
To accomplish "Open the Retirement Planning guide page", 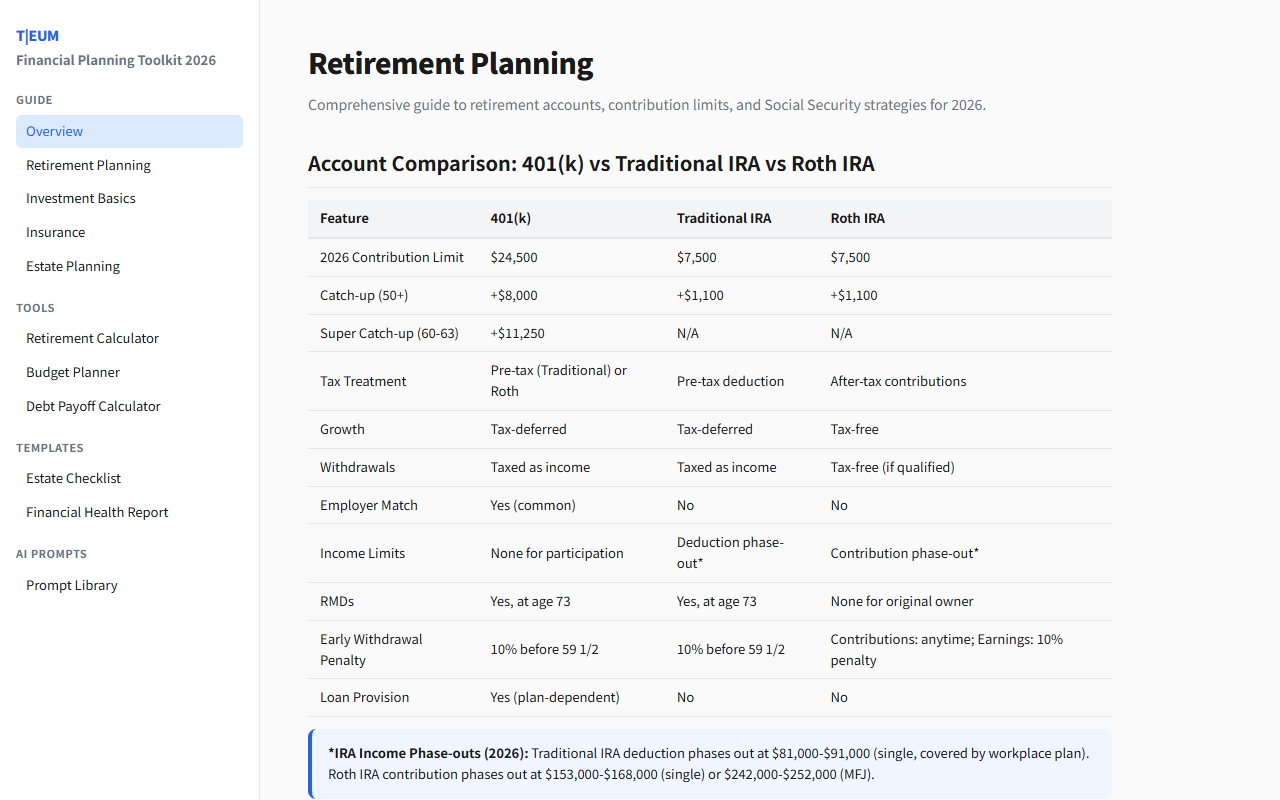I will pos(88,165).
